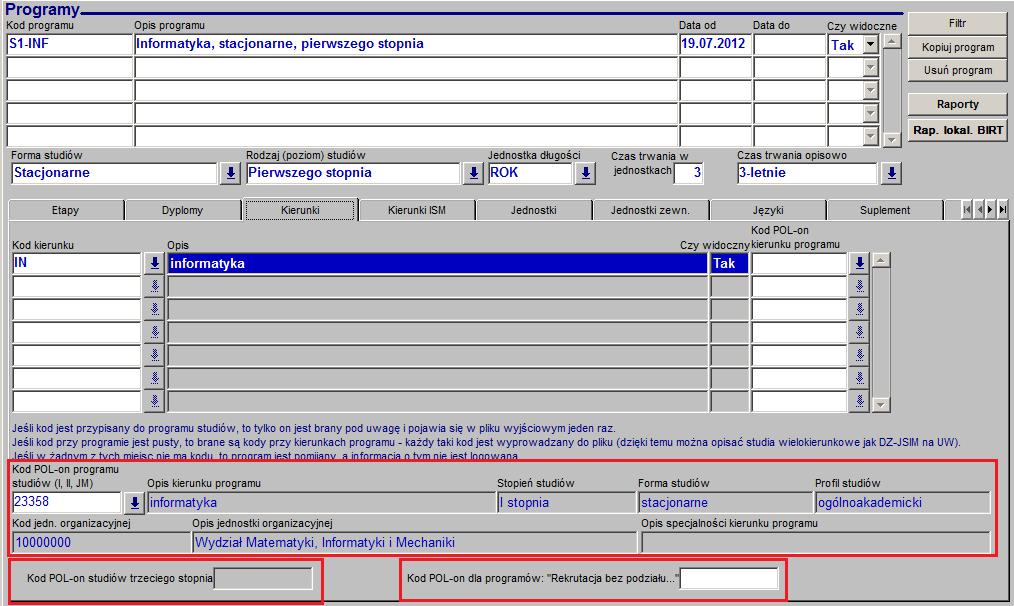1014x606 pixels.
Task: Switch to the Dyplomy tab
Action: click(x=182, y=210)
